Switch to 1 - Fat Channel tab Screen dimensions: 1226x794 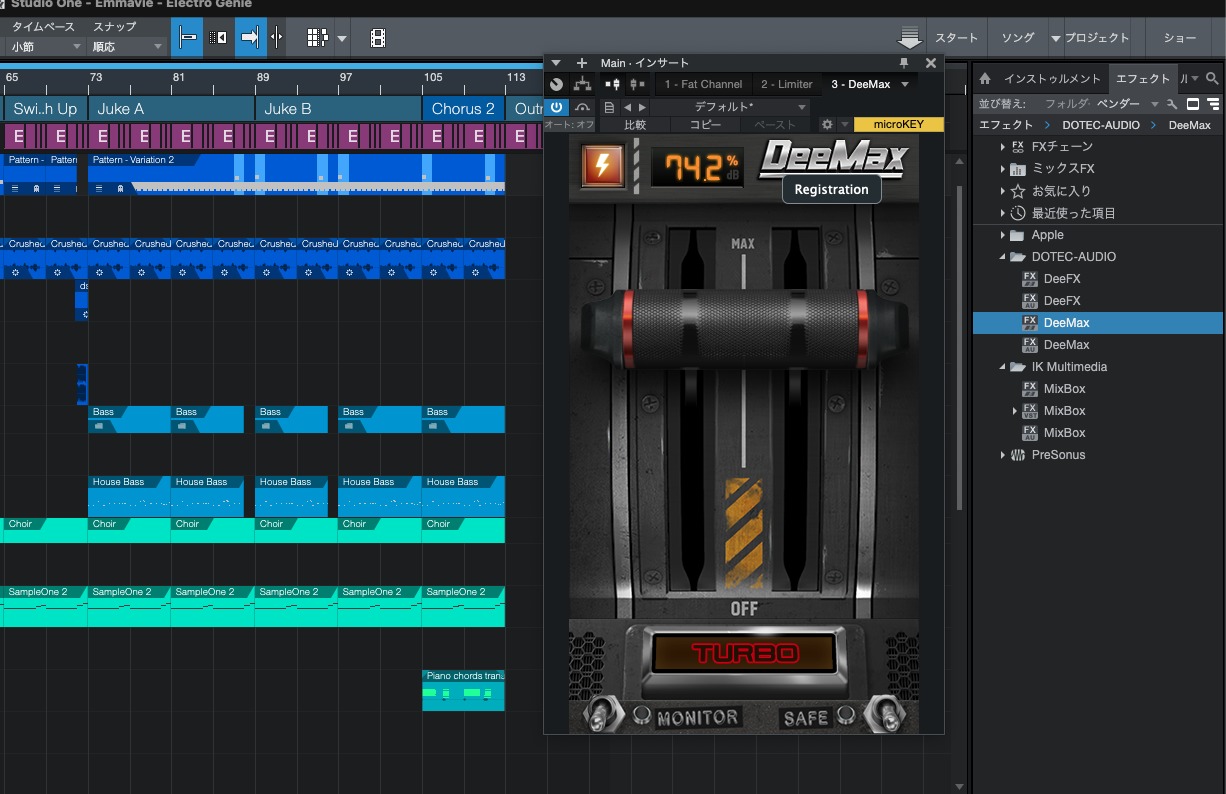tap(704, 85)
